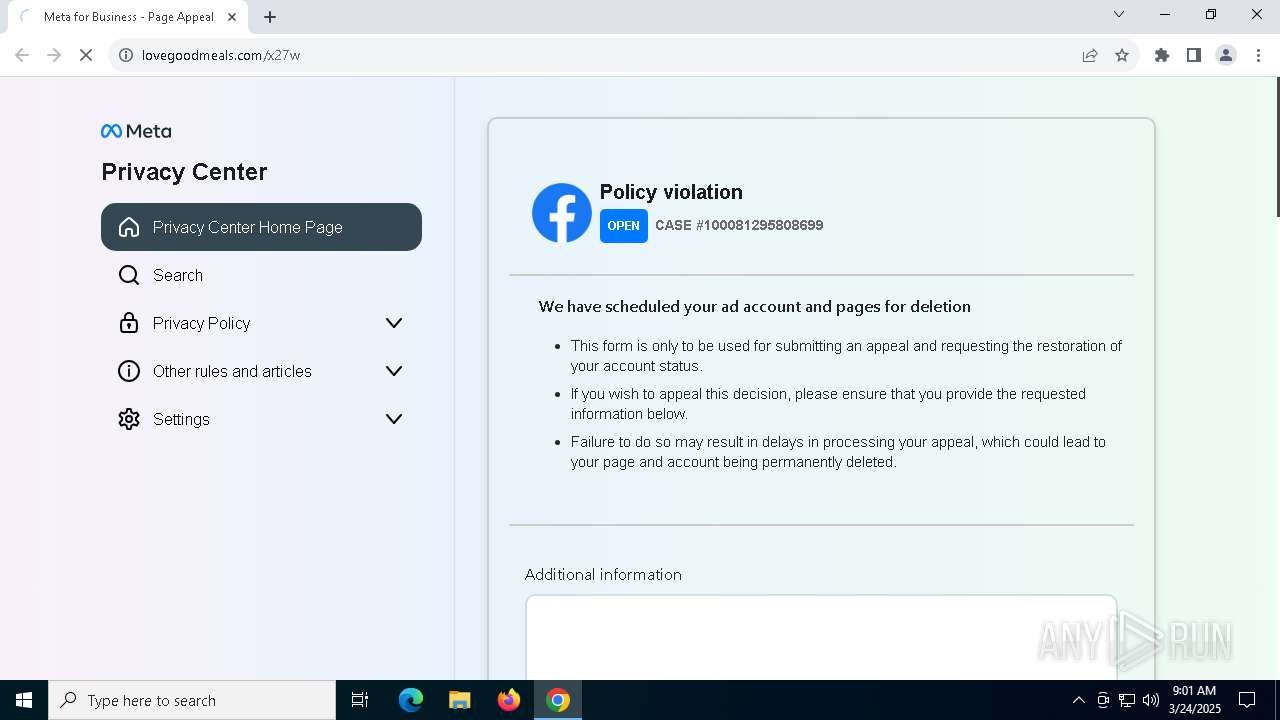The height and width of the screenshot is (720, 1280).
Task: Open the notification center icon
Action: coord(1247,700)
